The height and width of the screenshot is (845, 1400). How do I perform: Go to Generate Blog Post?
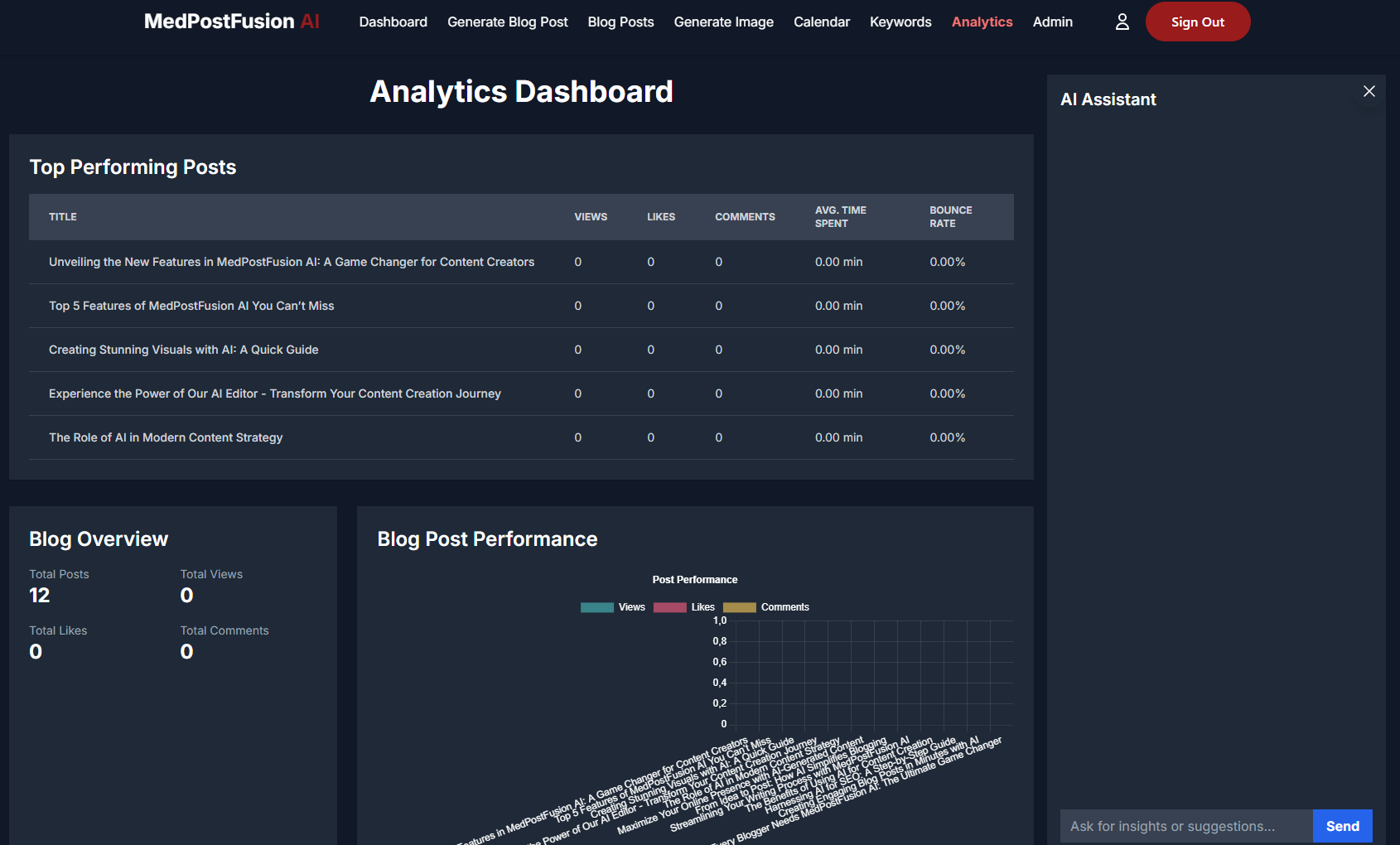click(x=508, y=22)
